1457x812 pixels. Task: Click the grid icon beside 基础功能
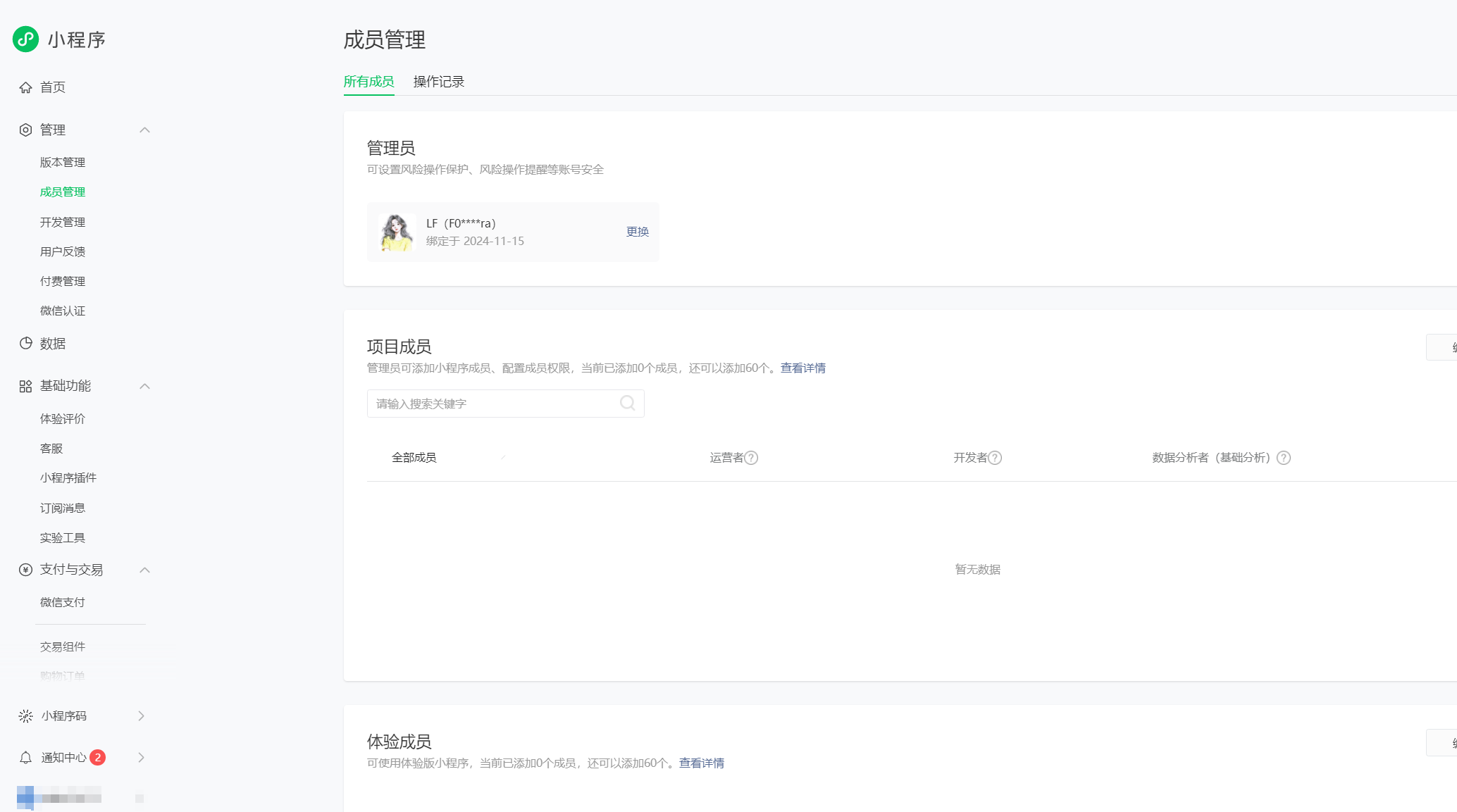26,386
